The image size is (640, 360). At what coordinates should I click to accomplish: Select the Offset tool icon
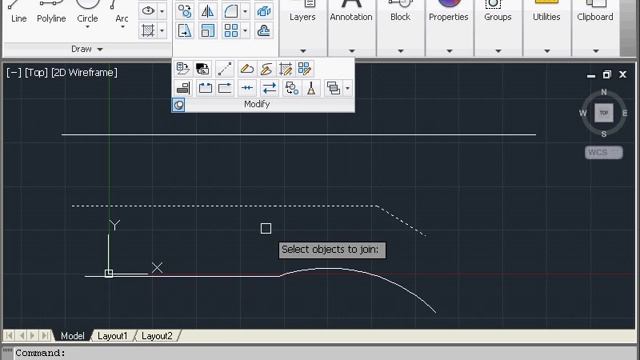pos(264,31)
